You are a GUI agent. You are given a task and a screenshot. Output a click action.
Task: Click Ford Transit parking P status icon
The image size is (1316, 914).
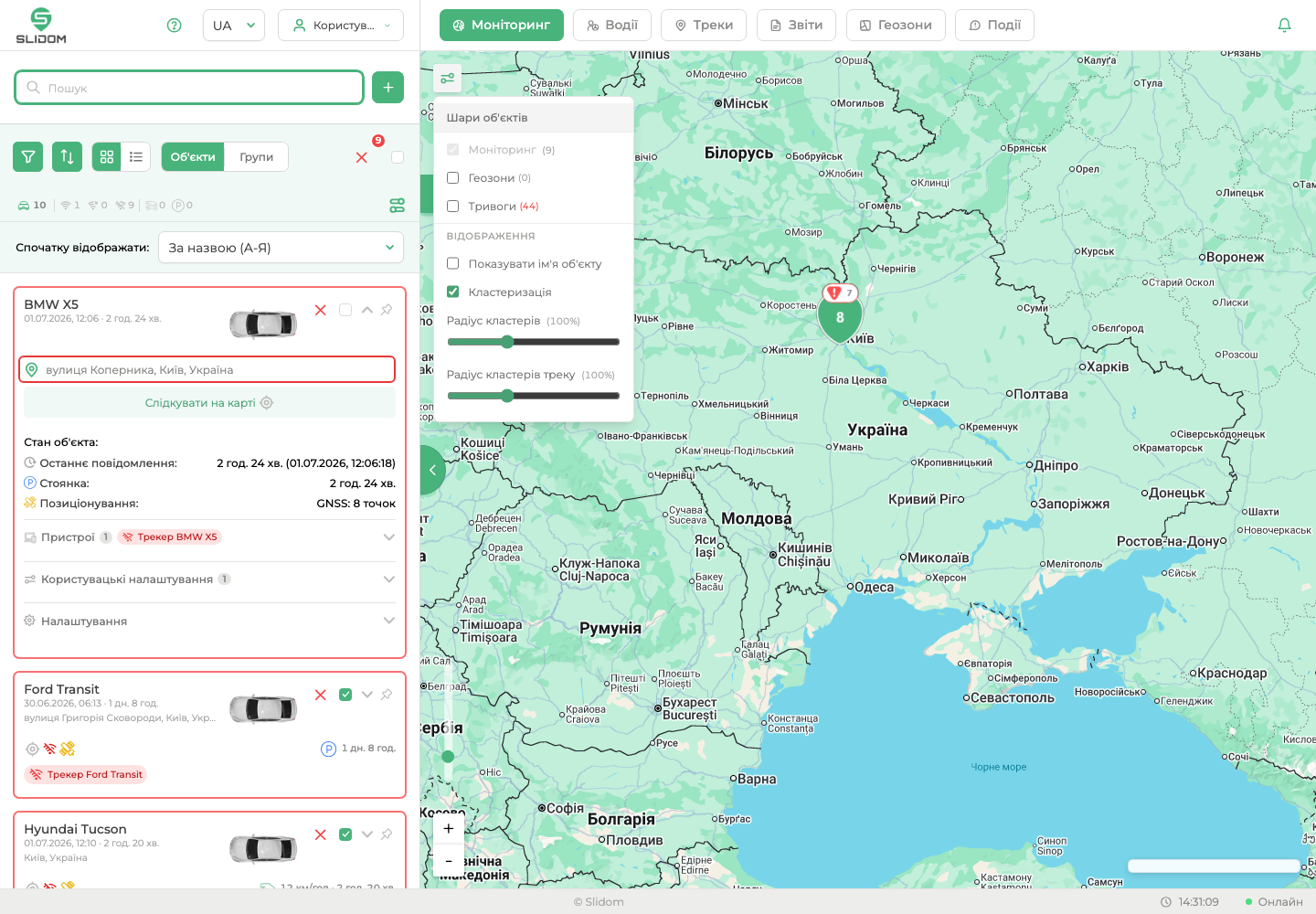tap(329, 749)
